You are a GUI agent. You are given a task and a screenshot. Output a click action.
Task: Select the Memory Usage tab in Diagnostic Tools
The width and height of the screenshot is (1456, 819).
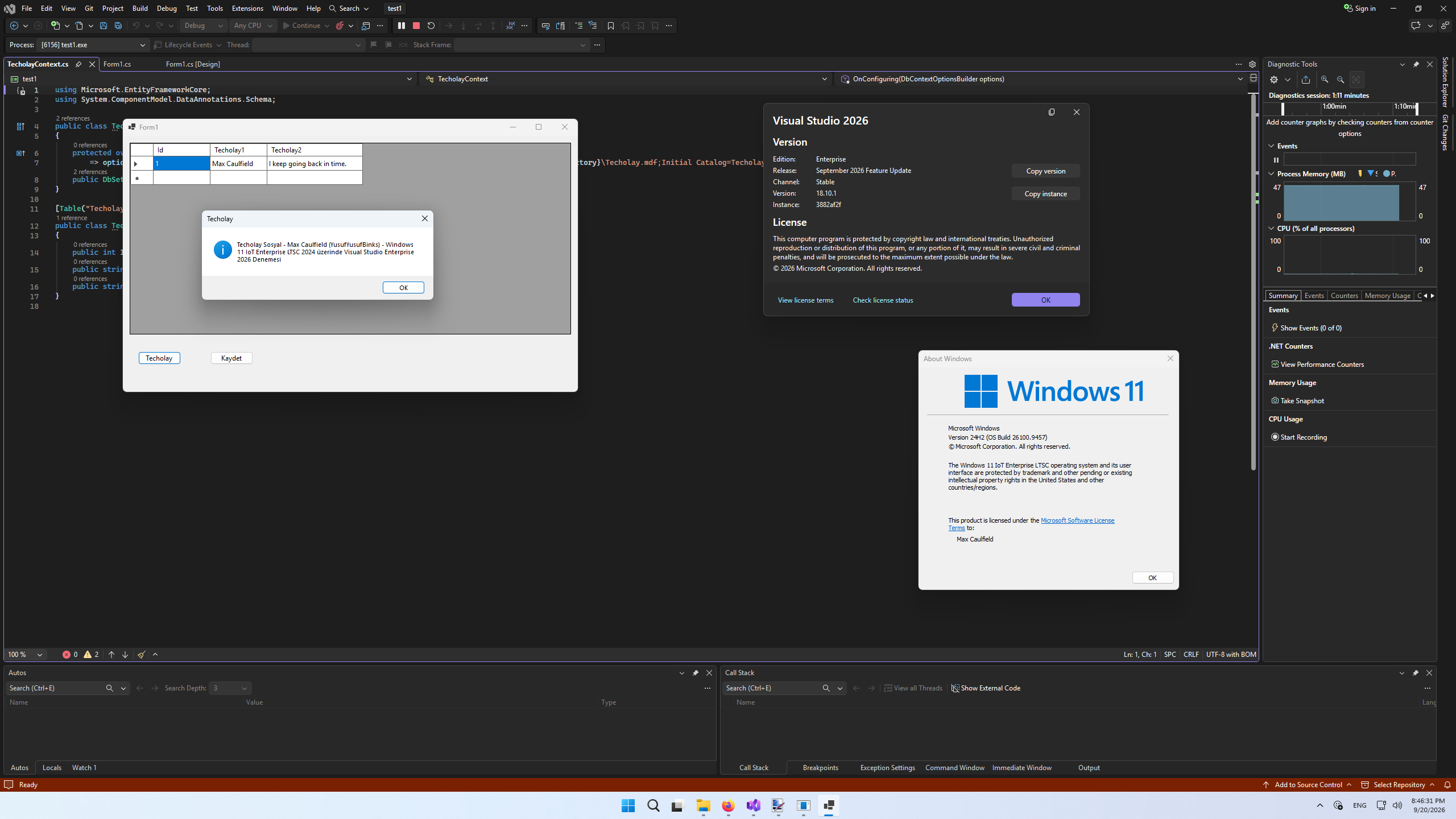1387,296
